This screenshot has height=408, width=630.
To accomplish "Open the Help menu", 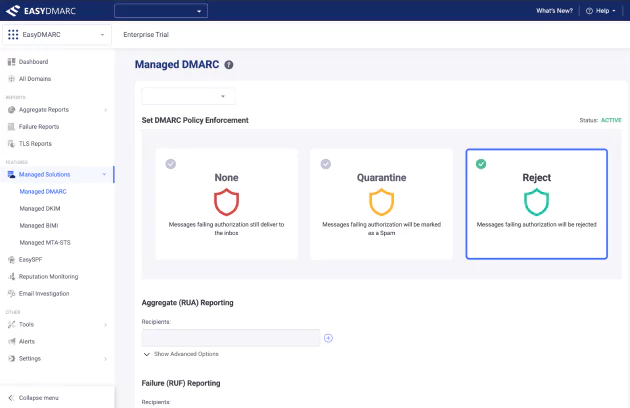I will [601, 11].
